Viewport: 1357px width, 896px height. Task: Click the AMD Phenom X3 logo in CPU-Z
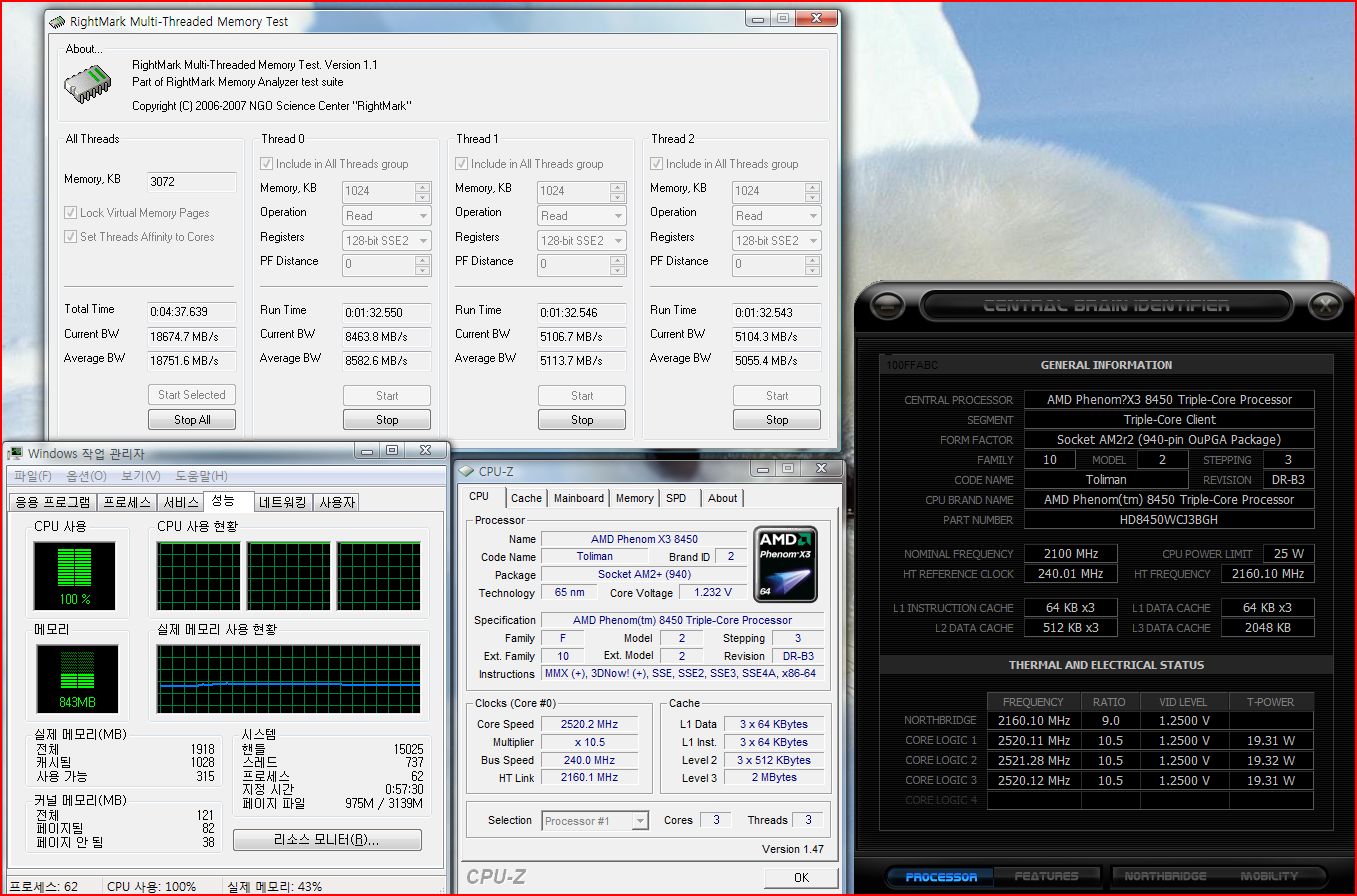coord(785,564)
